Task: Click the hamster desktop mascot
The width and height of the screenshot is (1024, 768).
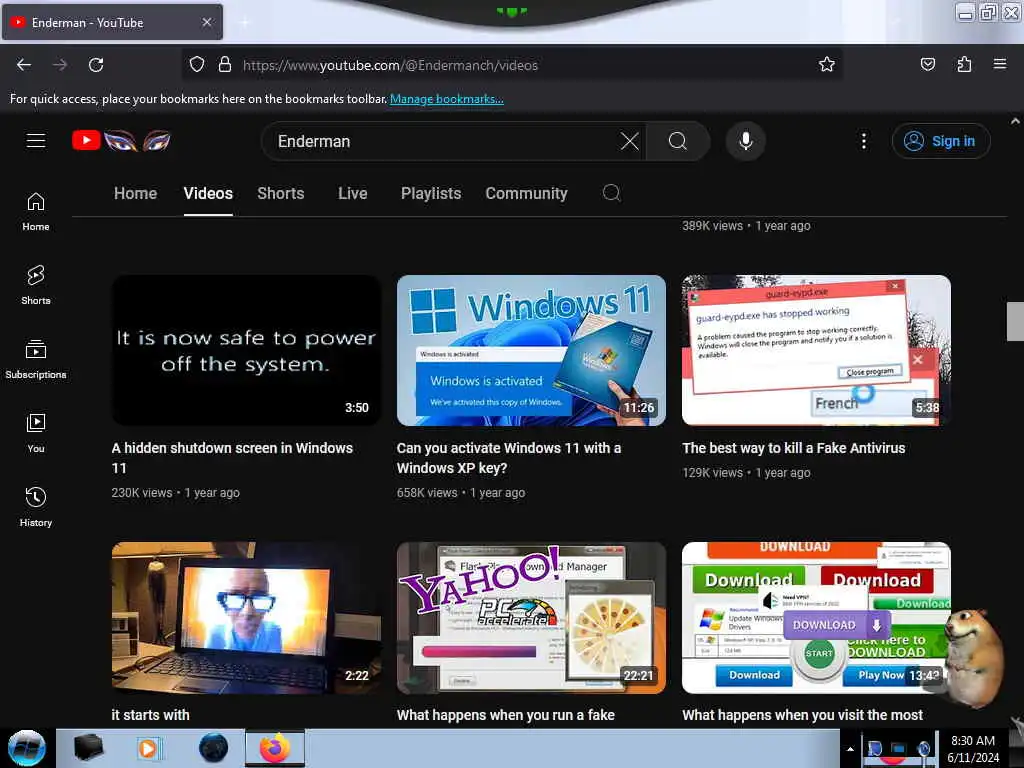Action: tap(973, 656)
